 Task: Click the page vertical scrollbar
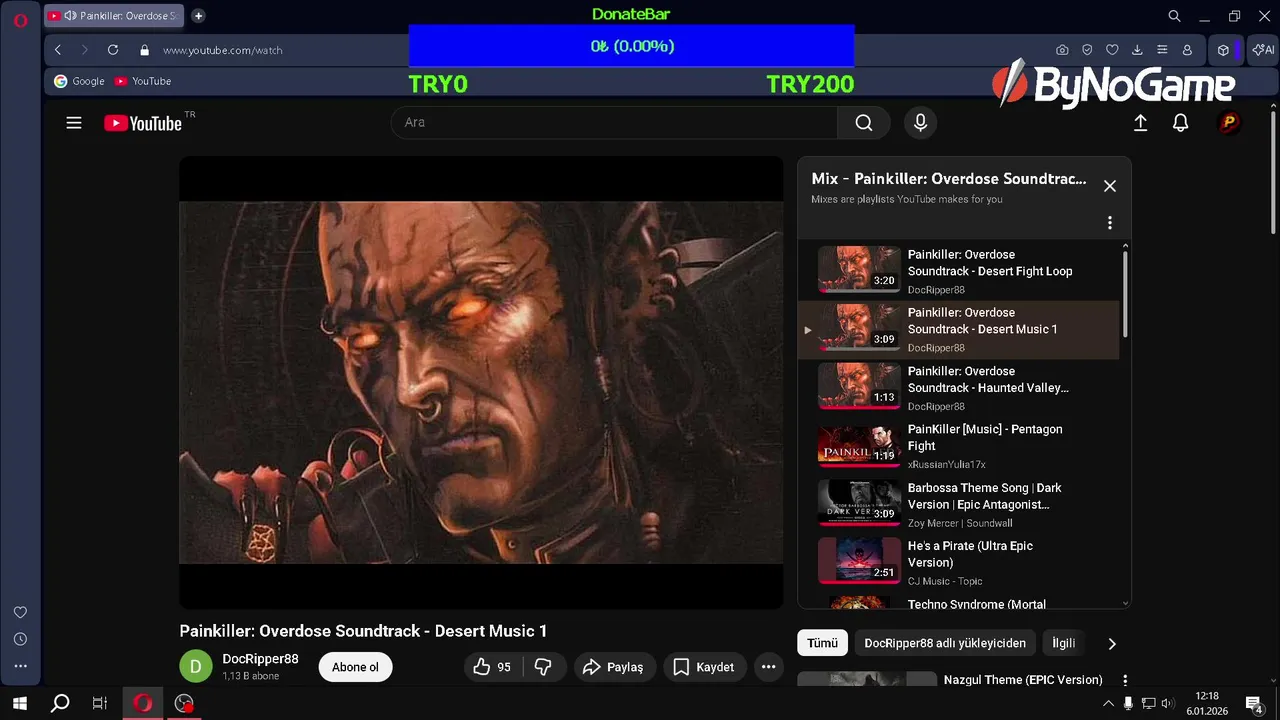[1273, 170]
